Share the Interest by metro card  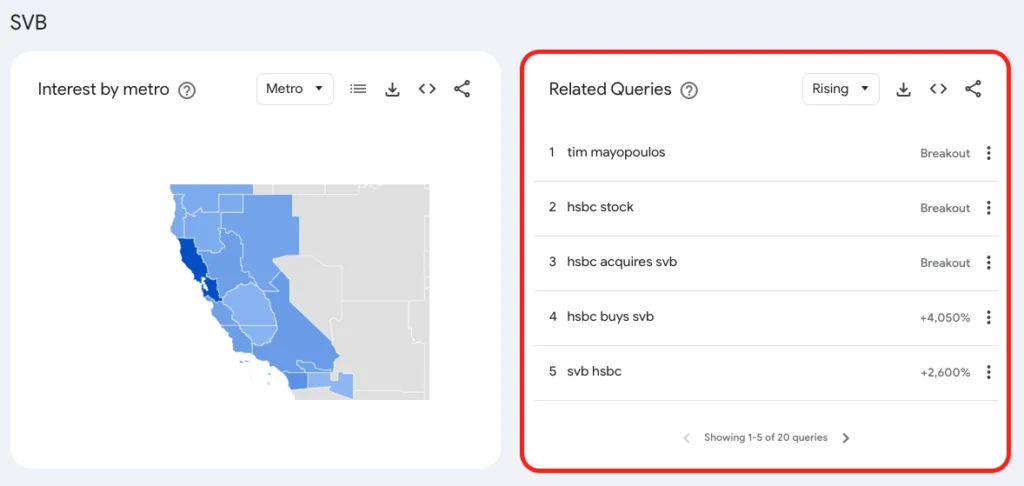coord(462,89)
